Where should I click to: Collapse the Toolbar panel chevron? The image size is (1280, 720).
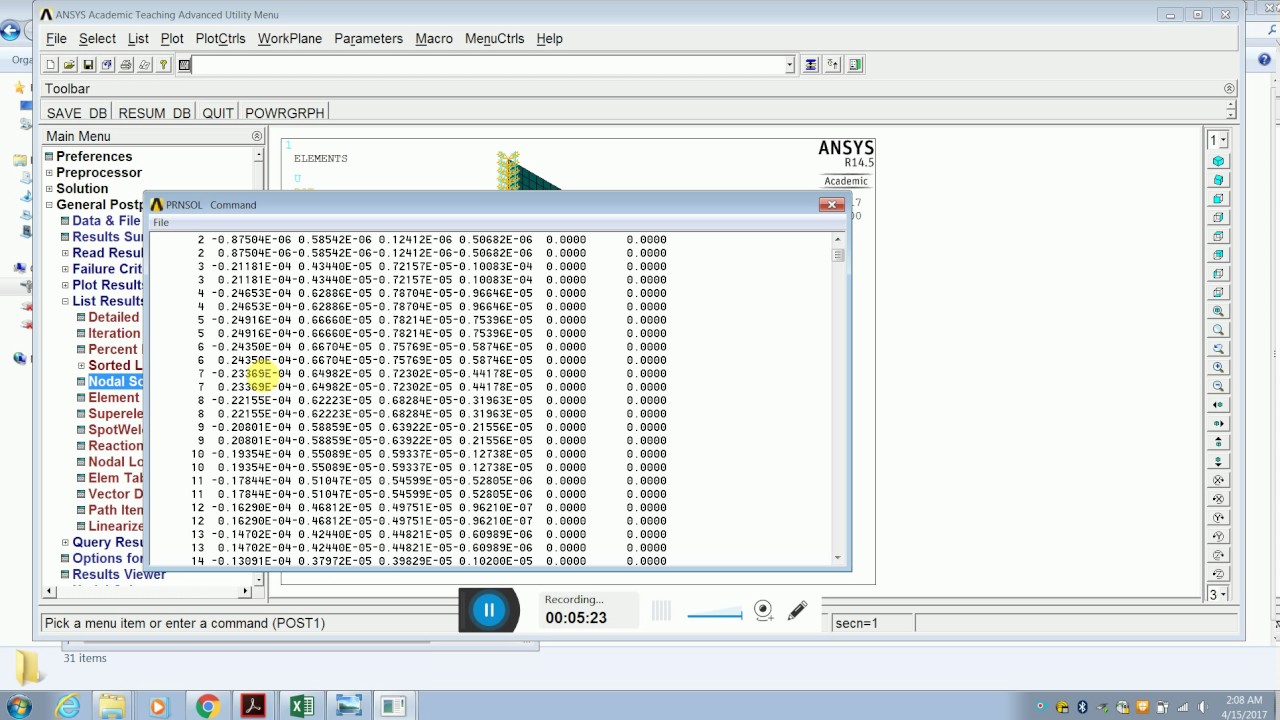1229,88
